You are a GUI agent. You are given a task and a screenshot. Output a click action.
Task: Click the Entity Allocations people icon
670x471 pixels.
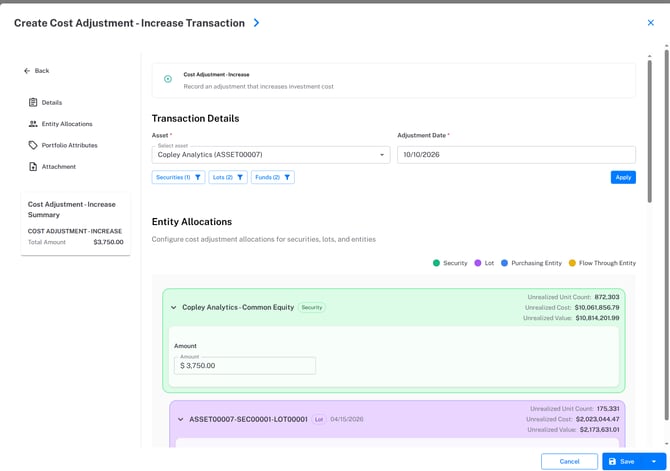click(x=33, y=124)
